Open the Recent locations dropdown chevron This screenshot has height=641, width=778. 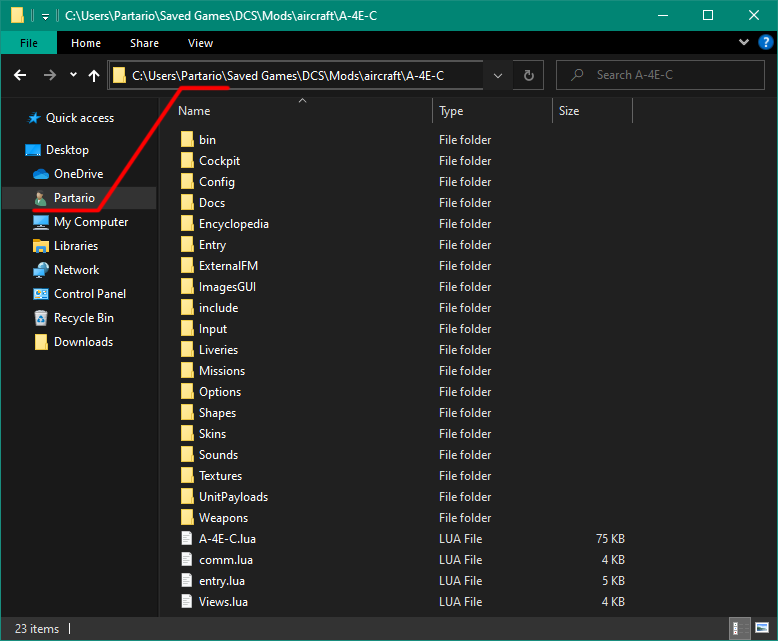pos(73,75)
